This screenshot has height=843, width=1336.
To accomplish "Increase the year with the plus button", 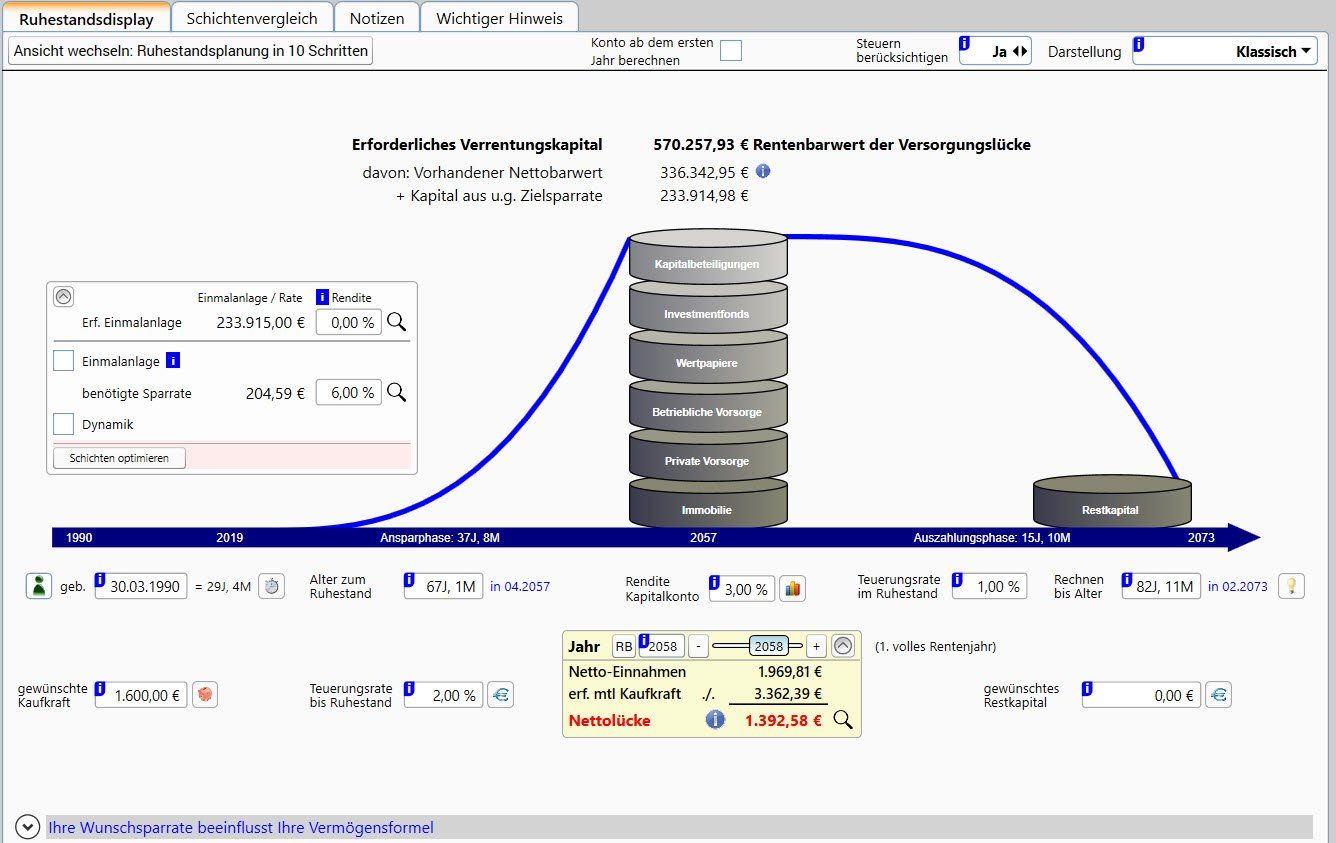I will [x=816, y=646].
